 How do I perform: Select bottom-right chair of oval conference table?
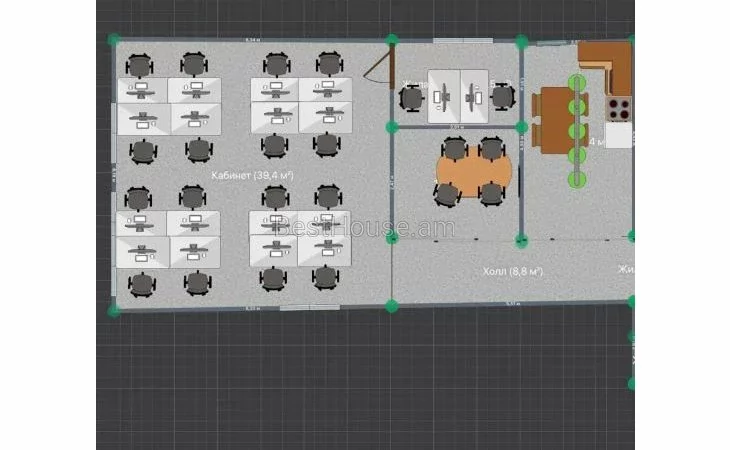[x=491, y=193]
